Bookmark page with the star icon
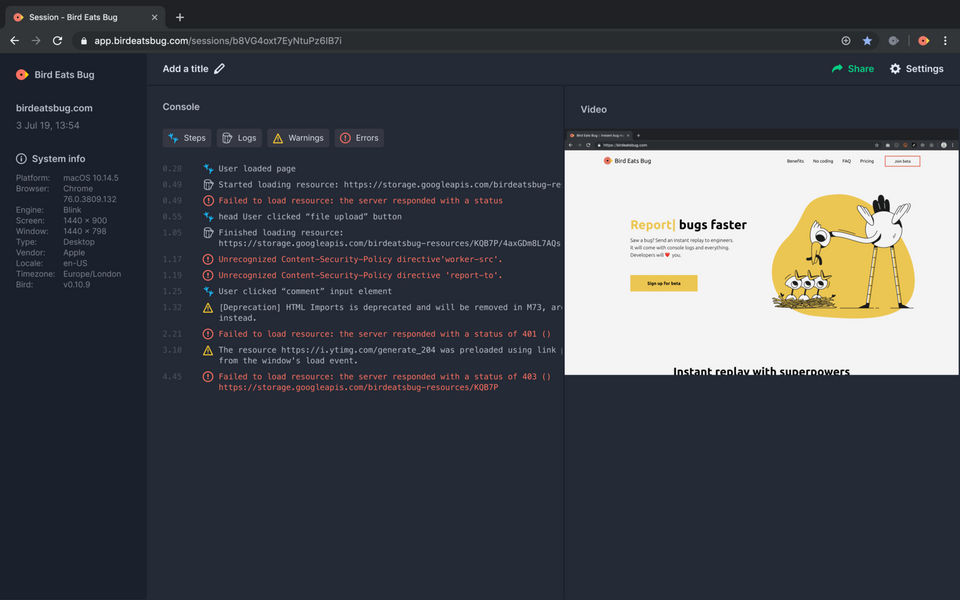 [x=867, y=41]
